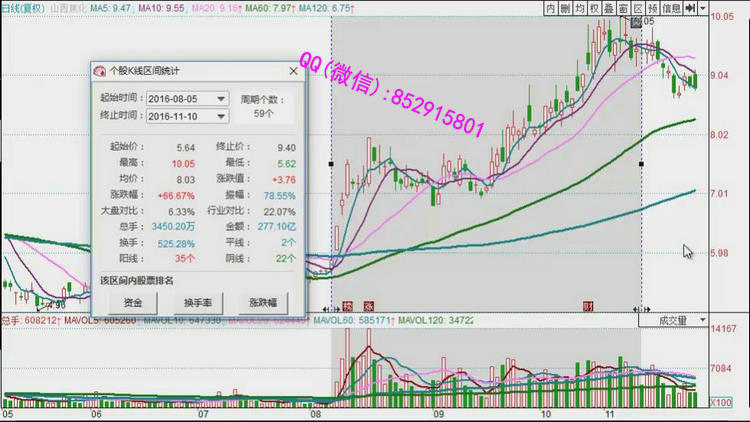Click the 资金 ranking button
This screenshot has width=750, height=422.
(133, 302)
